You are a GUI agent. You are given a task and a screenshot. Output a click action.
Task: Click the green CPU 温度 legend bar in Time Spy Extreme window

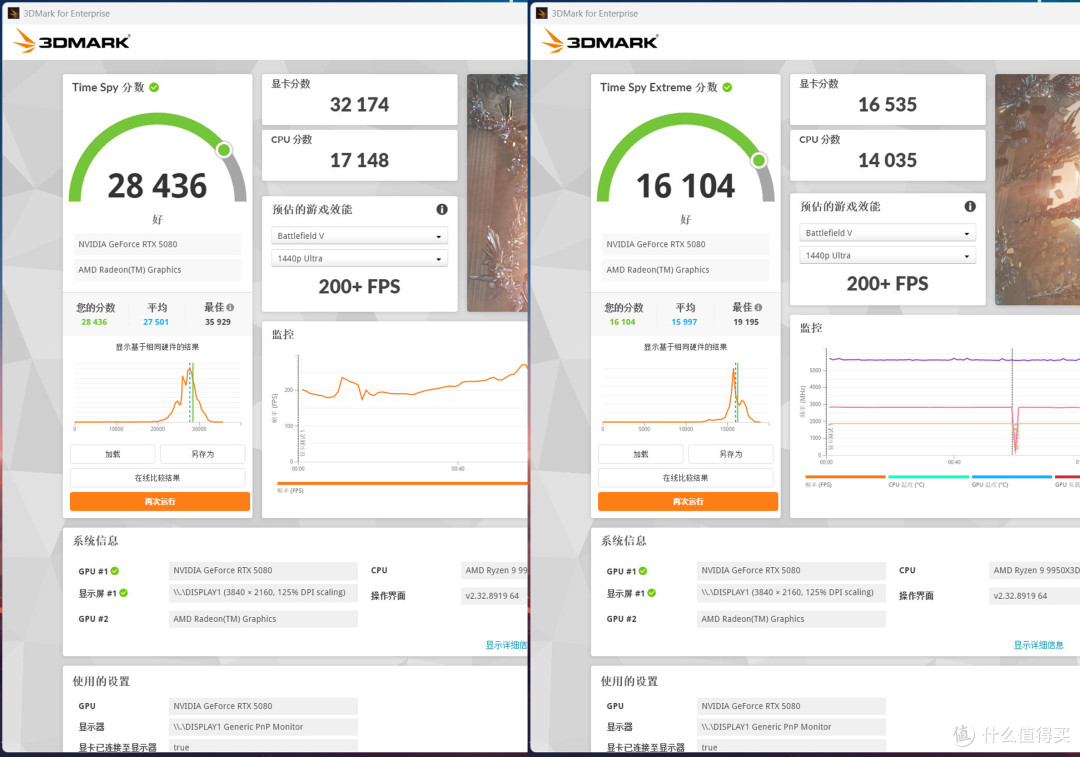coord(928,477)
